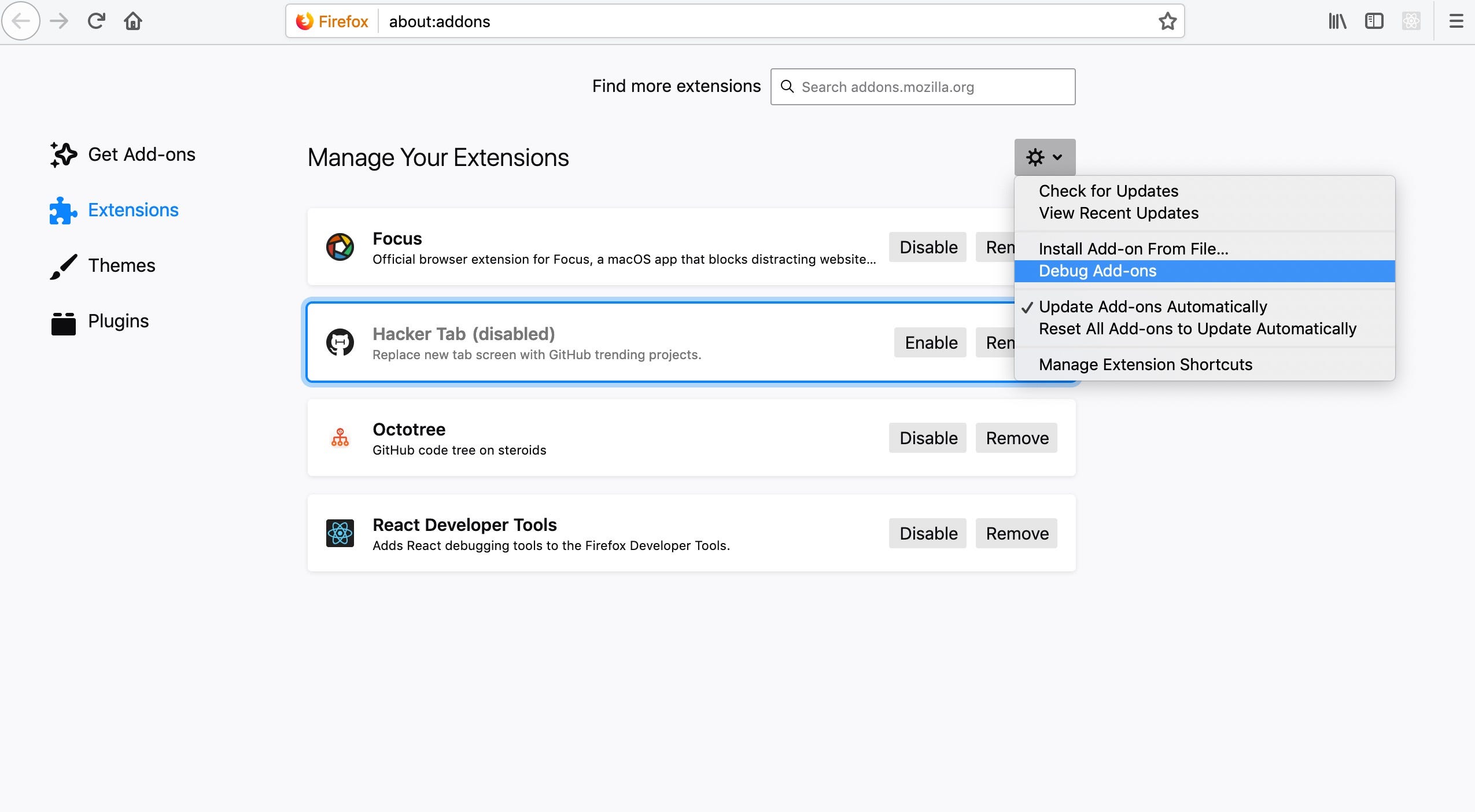Select Install Add-on From File…
1475x812 pixels.
click(x=1205, y=249)
